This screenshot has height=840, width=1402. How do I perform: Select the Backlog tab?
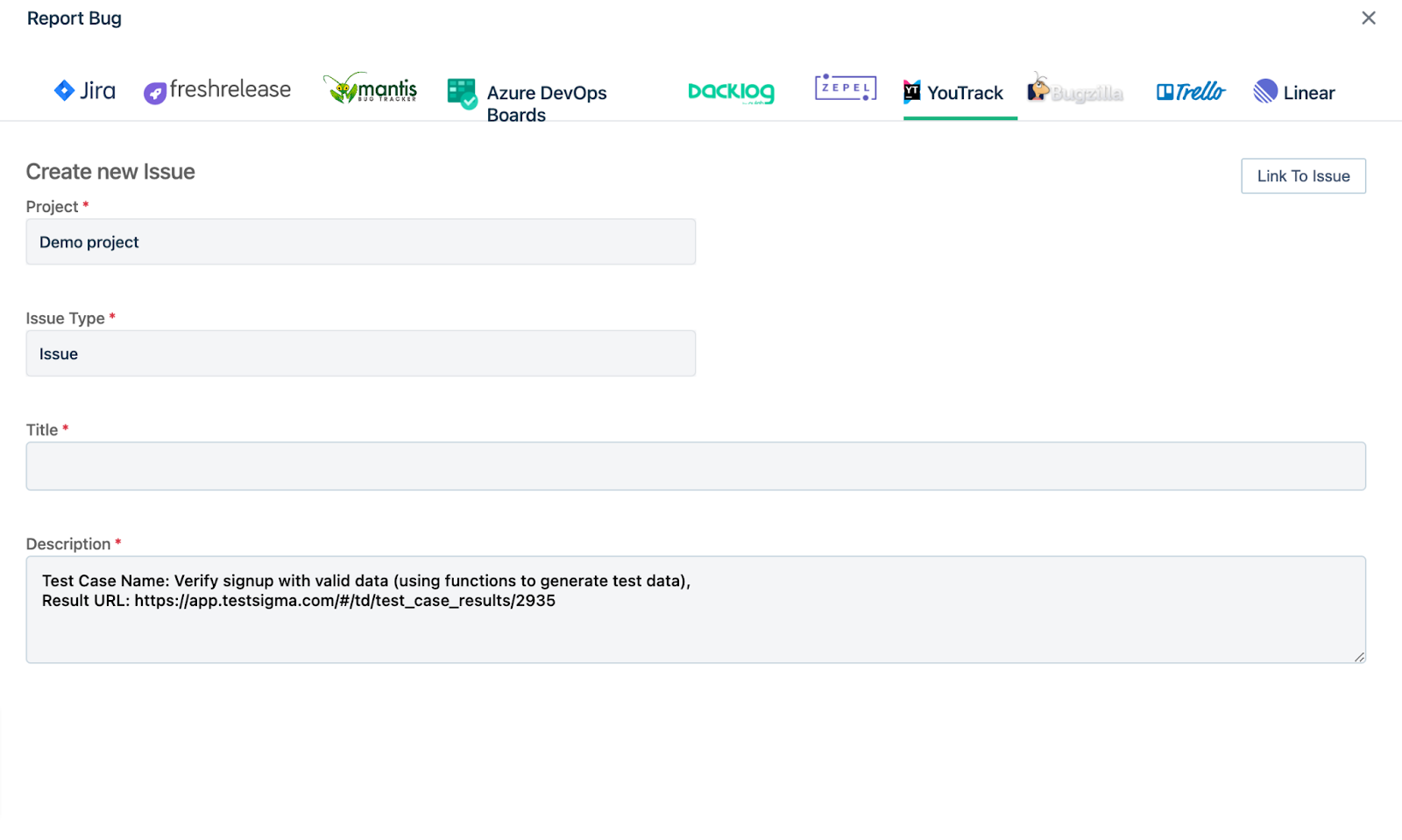(x=731, y=92)
